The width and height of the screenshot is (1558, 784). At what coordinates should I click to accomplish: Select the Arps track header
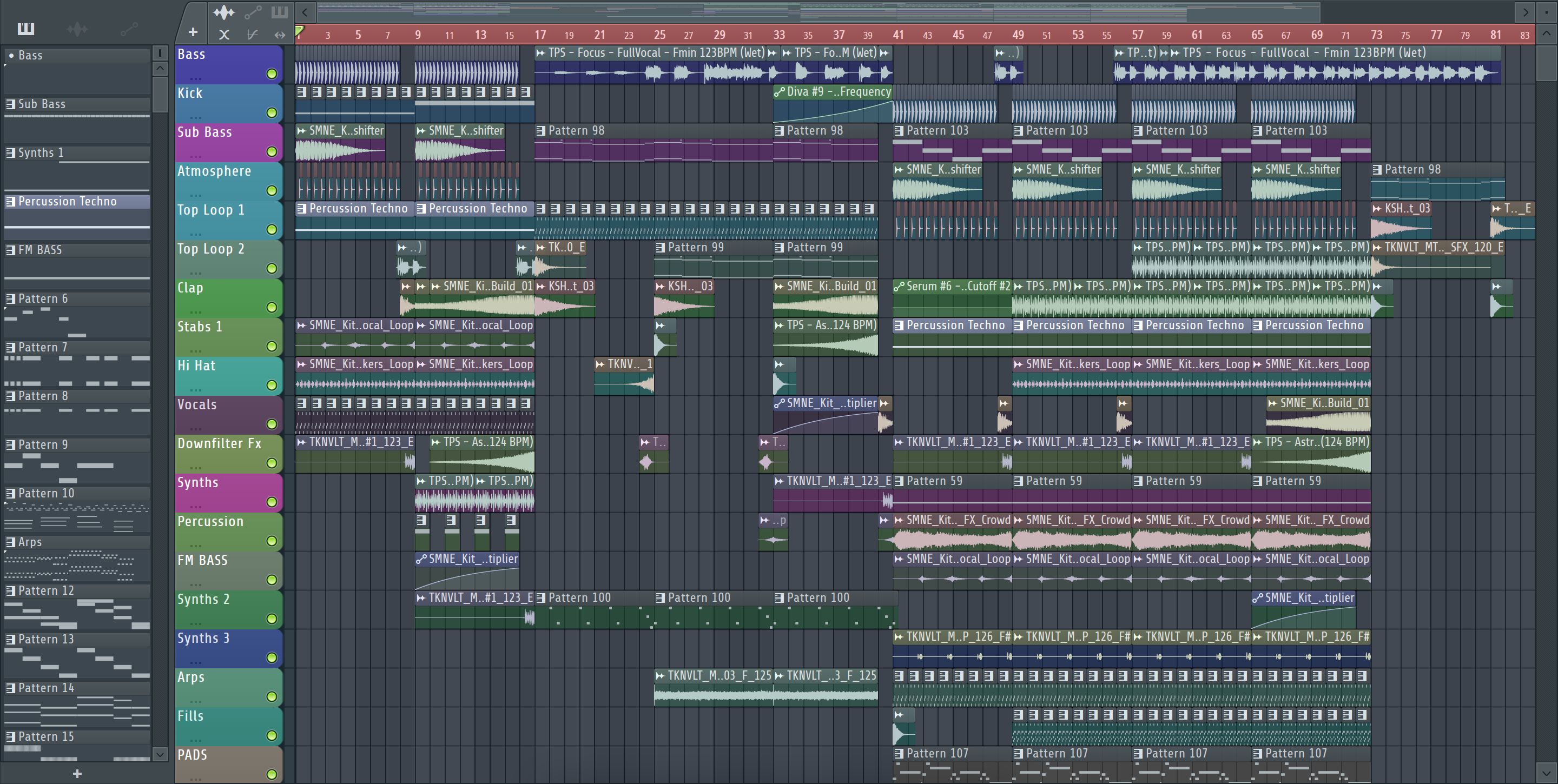229,687
